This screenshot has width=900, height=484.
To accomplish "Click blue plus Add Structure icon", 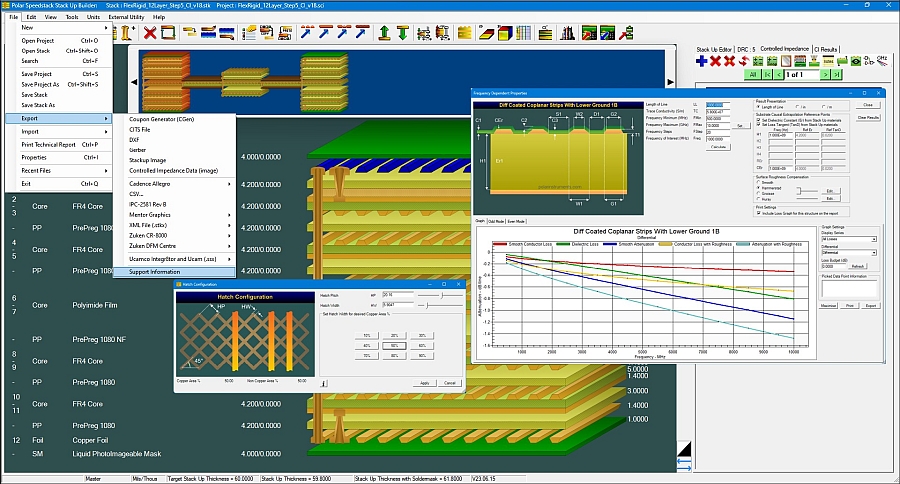I will click(x=701, y=61).
